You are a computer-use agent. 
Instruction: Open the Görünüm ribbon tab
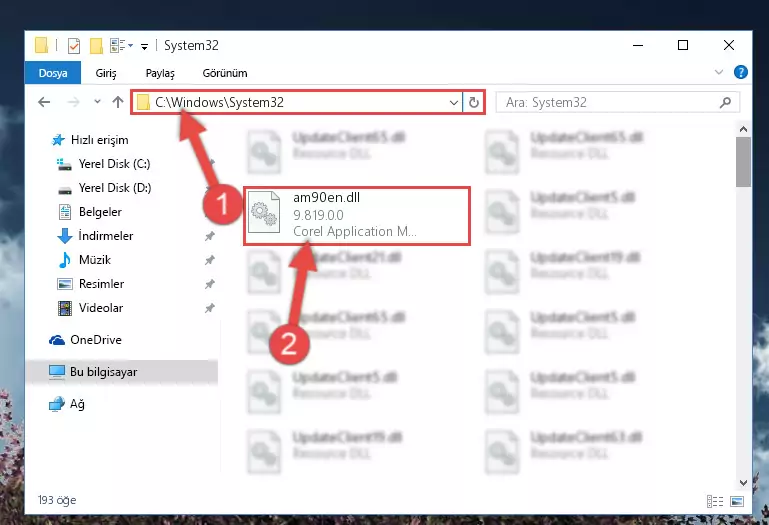coord(225,73)
